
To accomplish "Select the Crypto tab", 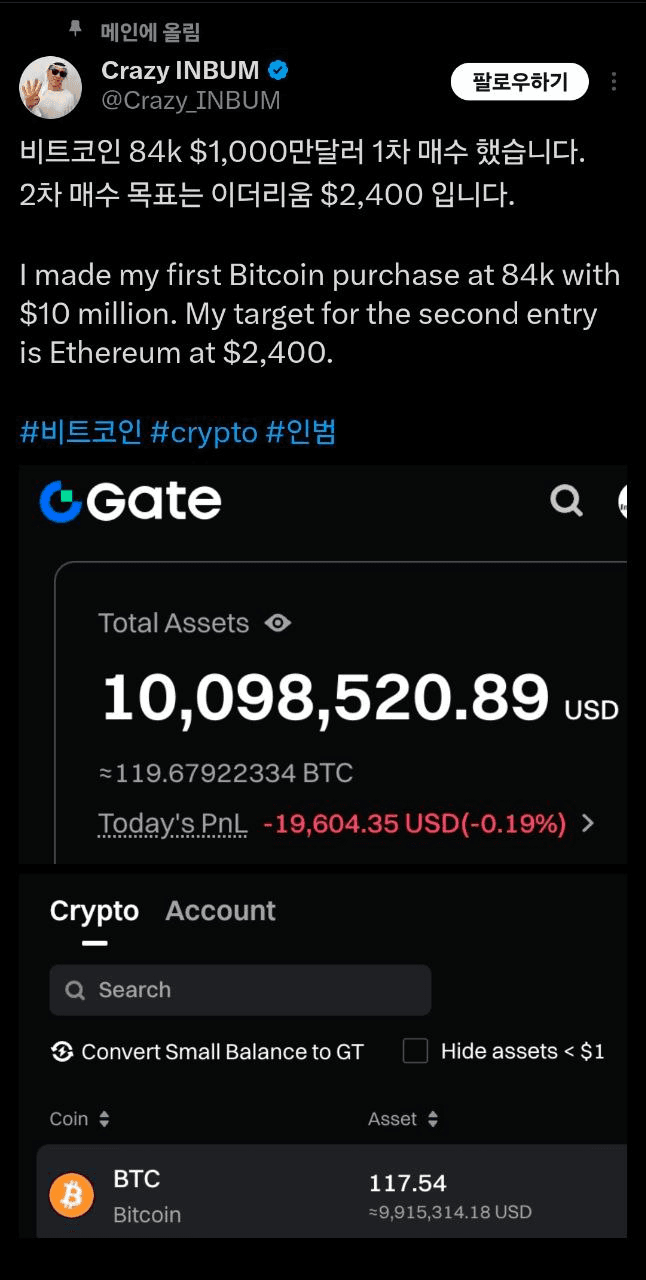I will [x=94, y=911].
